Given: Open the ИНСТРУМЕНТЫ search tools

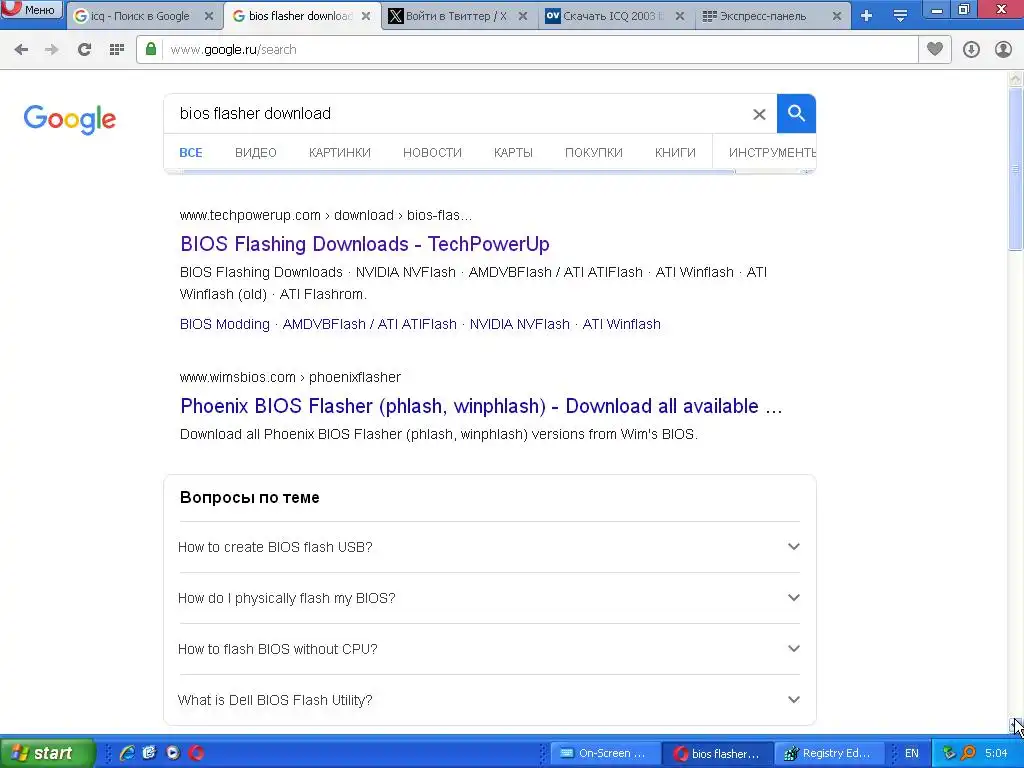Looking at the screenshot, I should pos(772,153).
